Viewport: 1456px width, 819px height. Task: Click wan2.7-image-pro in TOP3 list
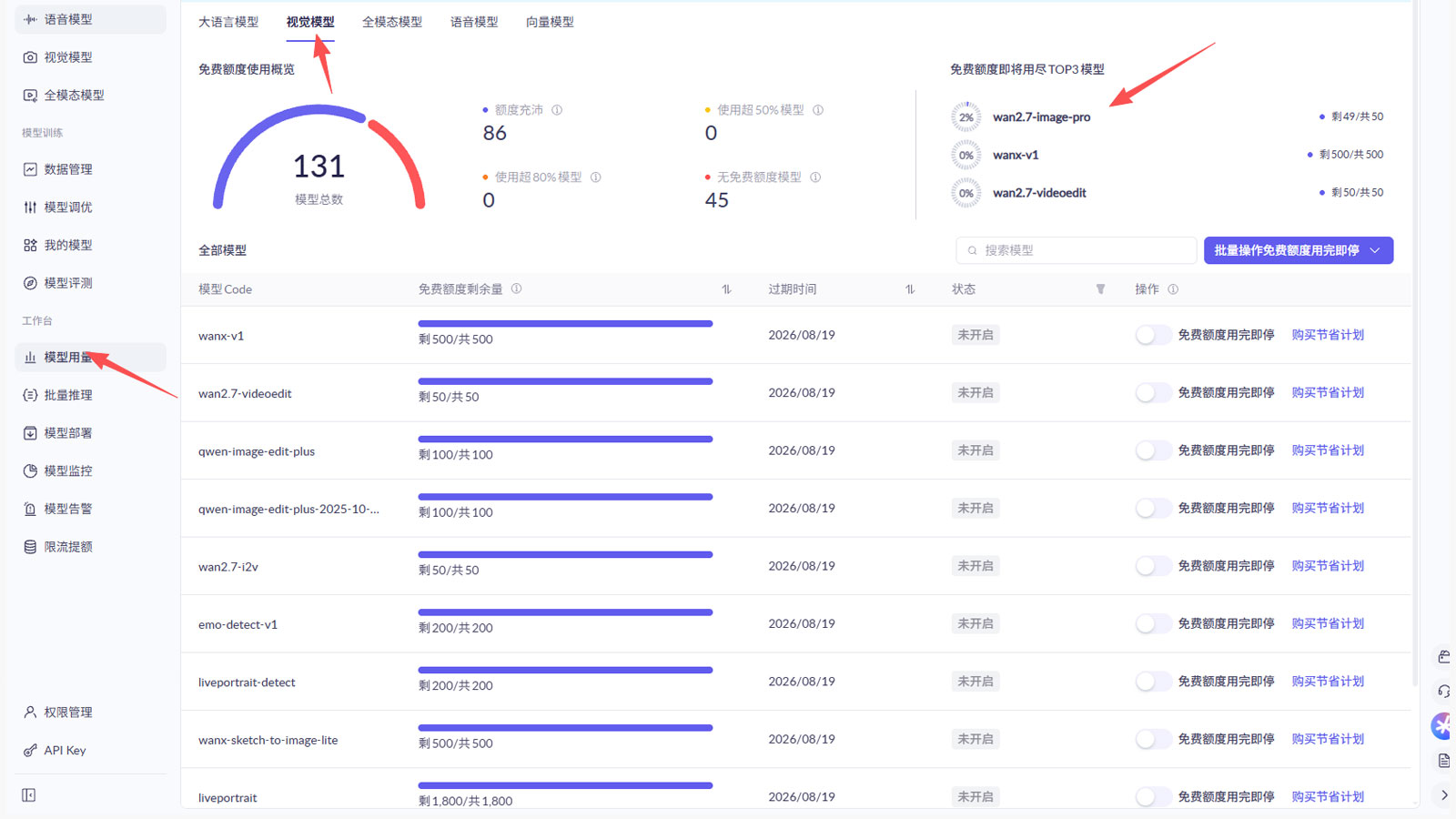(x=1041, y=117)
